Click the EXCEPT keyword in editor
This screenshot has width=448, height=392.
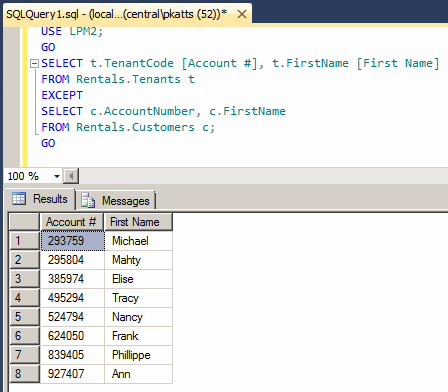click(62, 95)
